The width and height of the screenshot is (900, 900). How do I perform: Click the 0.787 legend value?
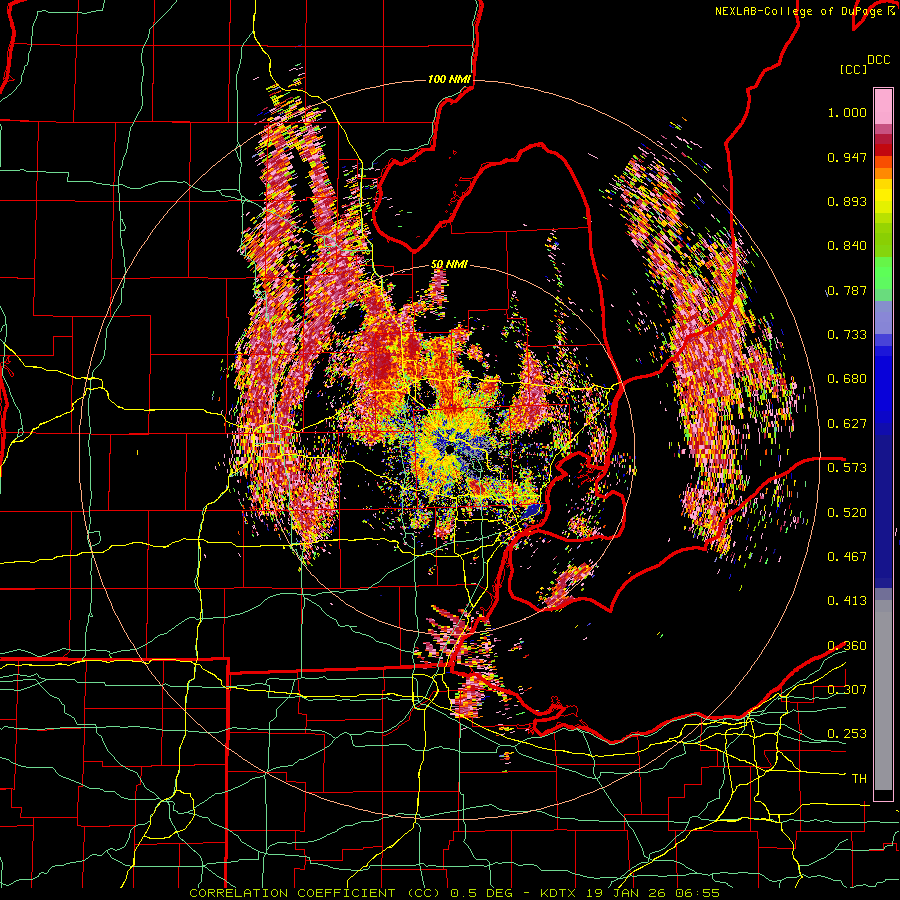click(847, 290)
